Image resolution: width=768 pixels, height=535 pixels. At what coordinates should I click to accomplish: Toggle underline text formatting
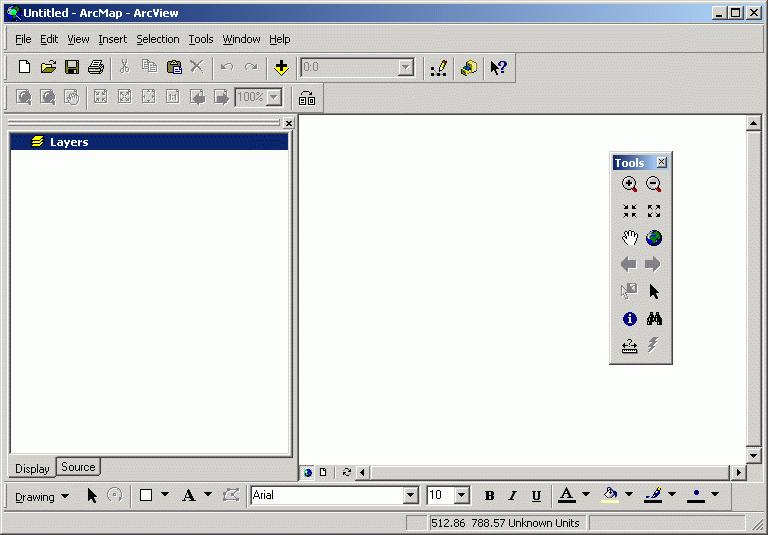[536, 496]
